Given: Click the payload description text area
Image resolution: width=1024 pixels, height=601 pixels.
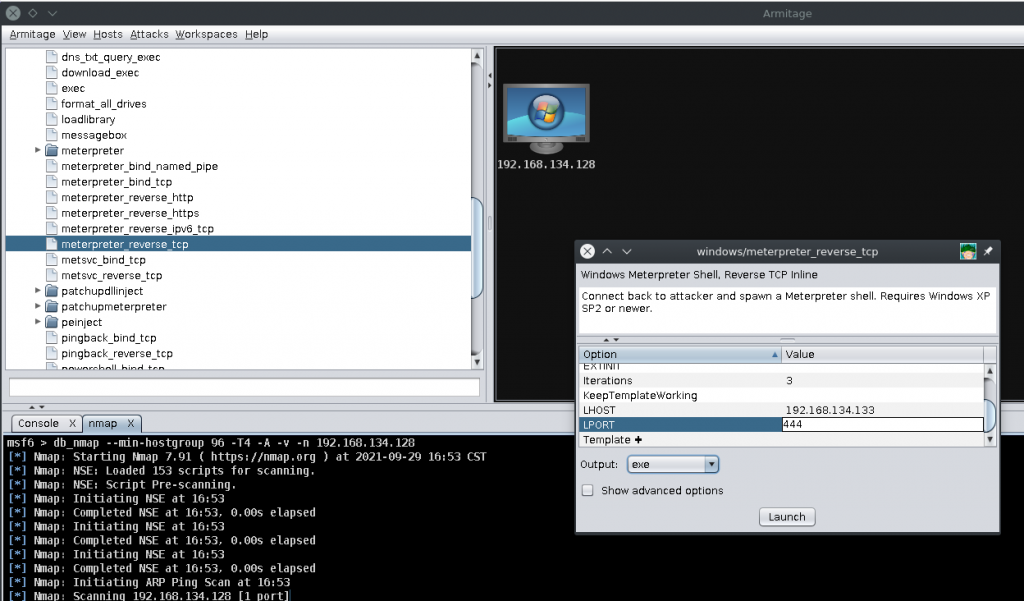Looking at the screenshot, I should (787, 310).
